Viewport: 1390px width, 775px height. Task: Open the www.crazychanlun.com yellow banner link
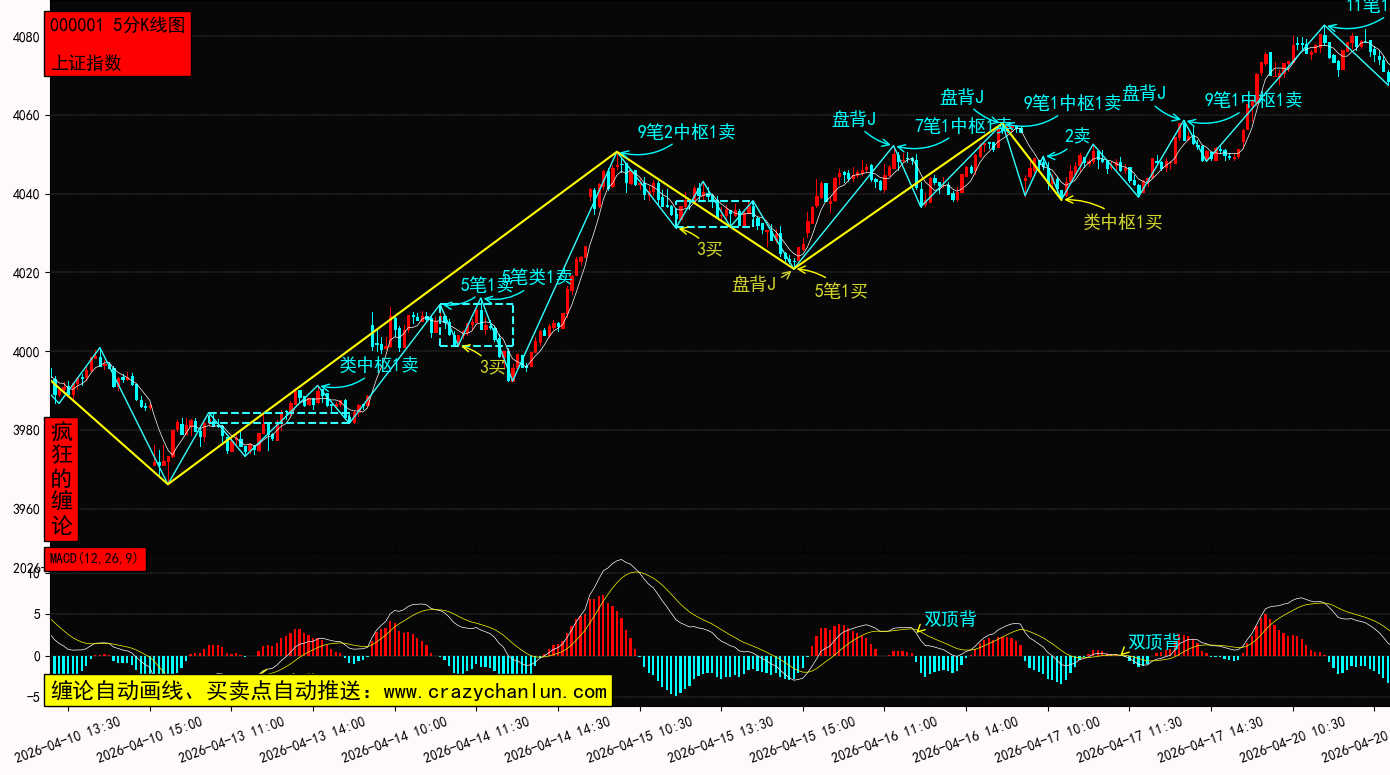327,691
